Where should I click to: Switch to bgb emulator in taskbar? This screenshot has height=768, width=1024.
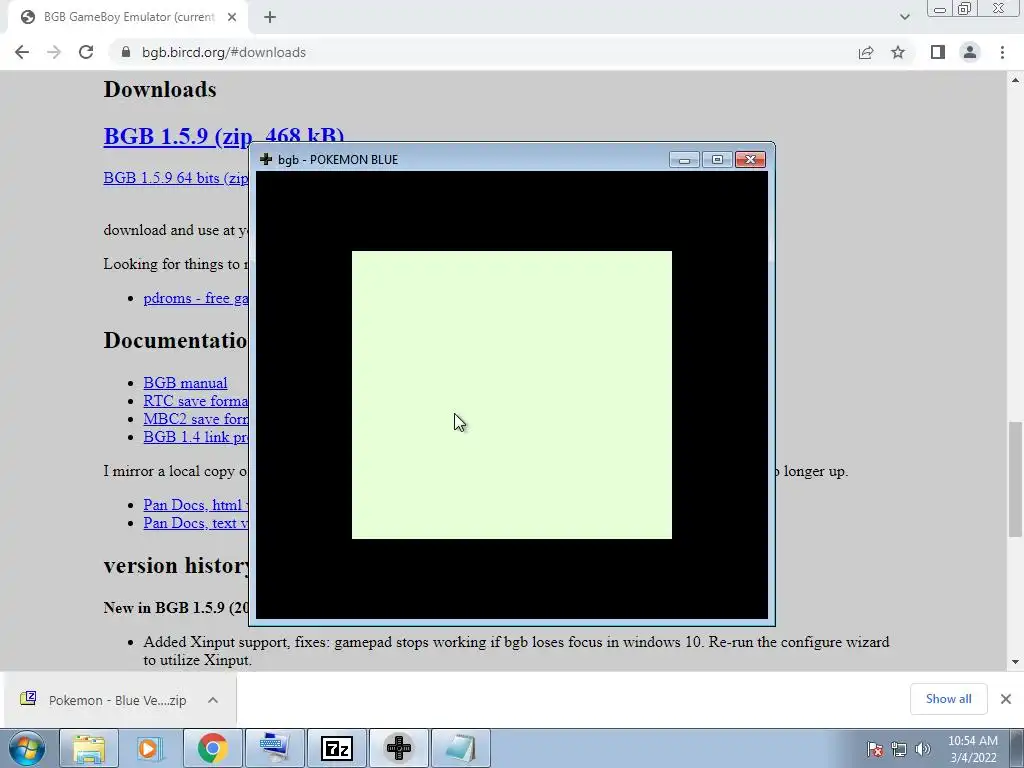(398, 748)
